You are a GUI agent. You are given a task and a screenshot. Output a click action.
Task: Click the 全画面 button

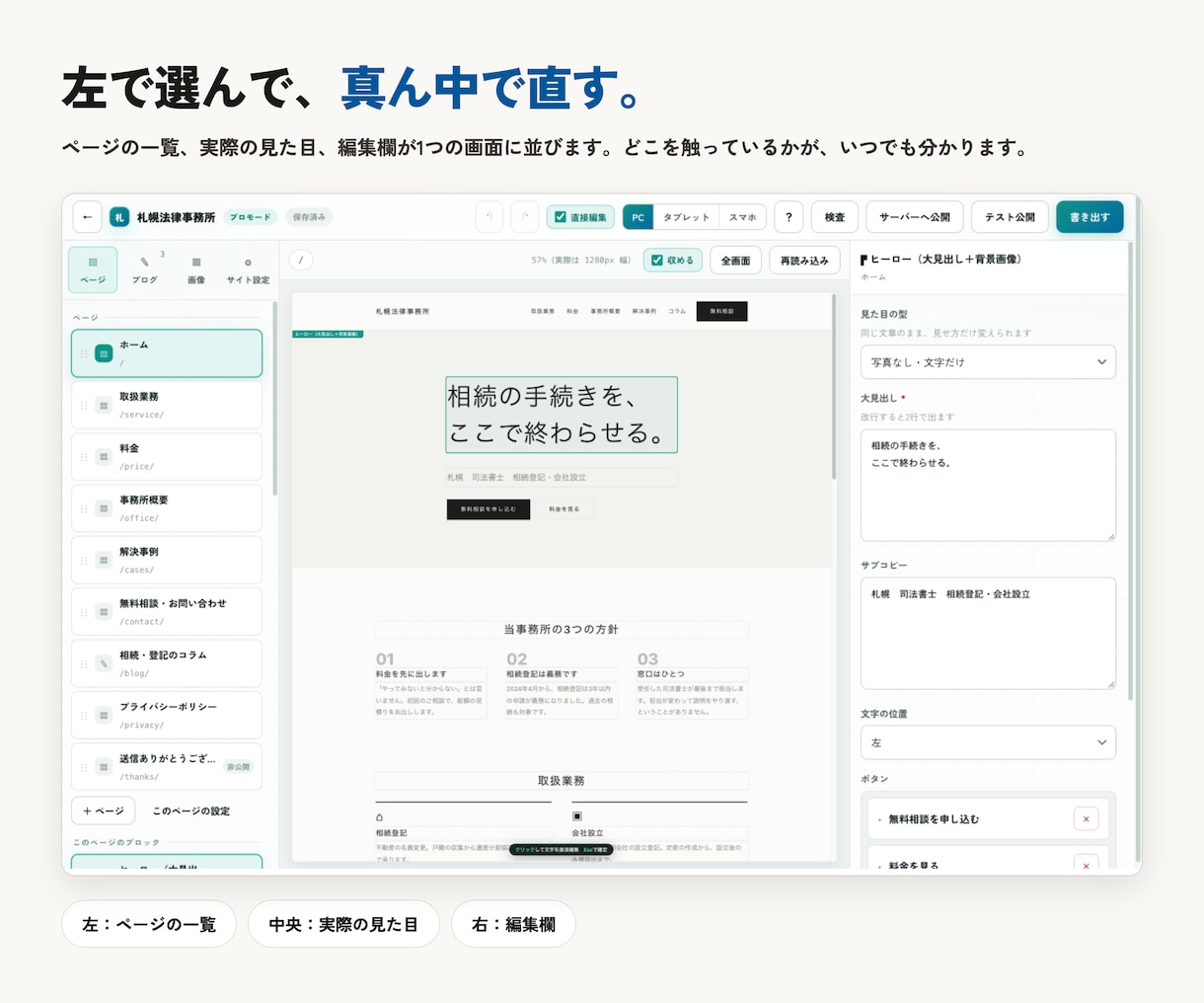(735, 261)
